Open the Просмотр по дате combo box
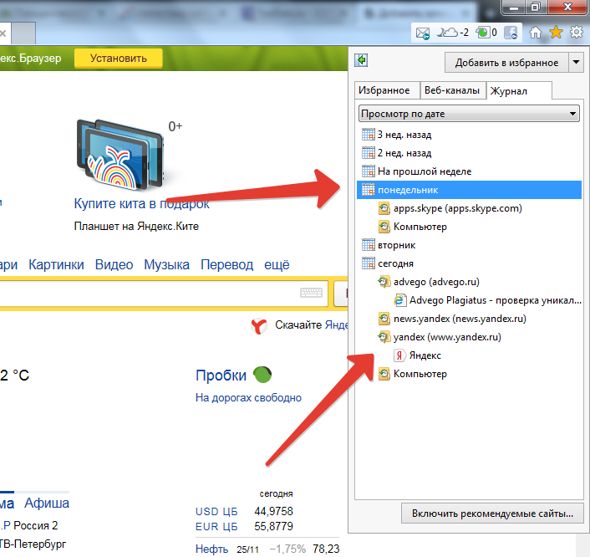Screen dimensions: 590x557 click(469, 113)
